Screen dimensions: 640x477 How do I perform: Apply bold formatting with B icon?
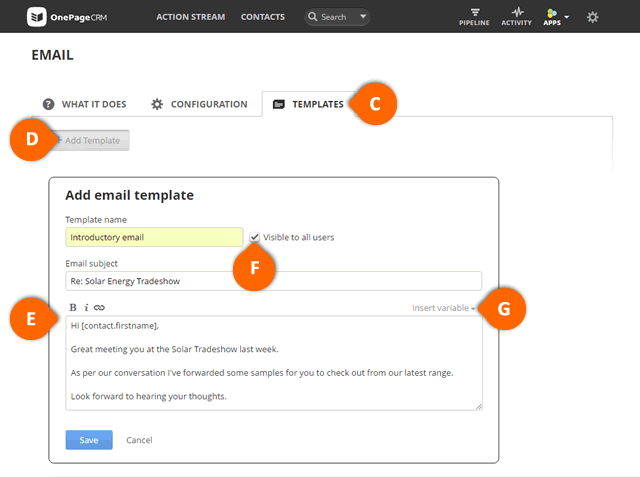[73, 308]
